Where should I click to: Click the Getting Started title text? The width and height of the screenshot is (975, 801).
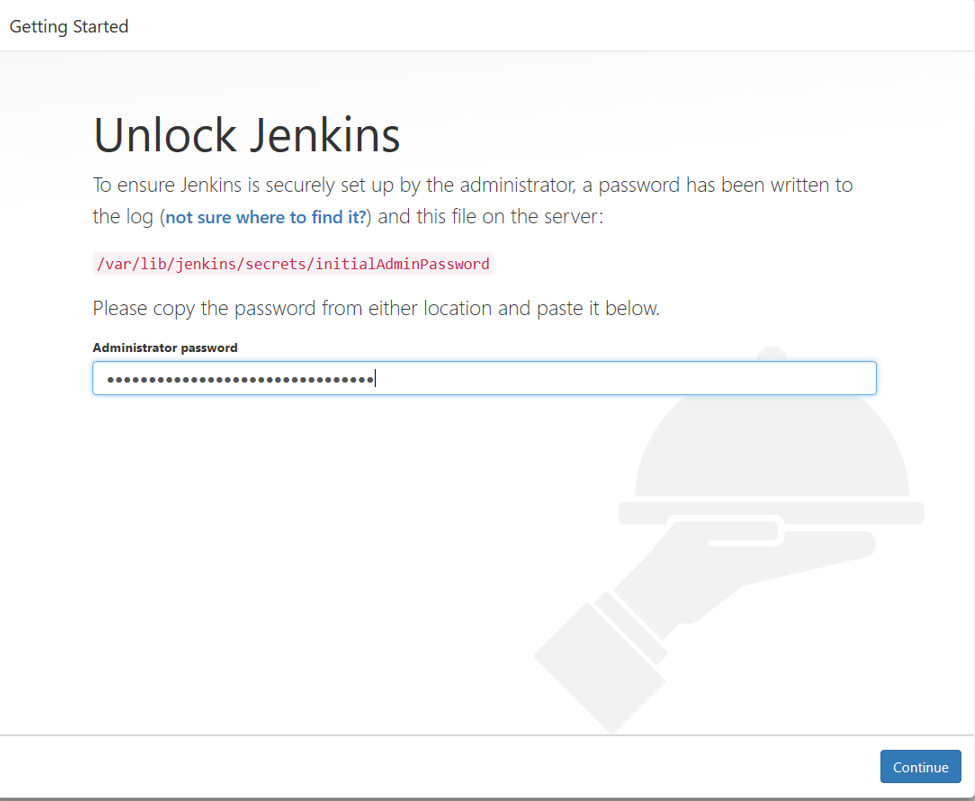click(x=69, y=27)
